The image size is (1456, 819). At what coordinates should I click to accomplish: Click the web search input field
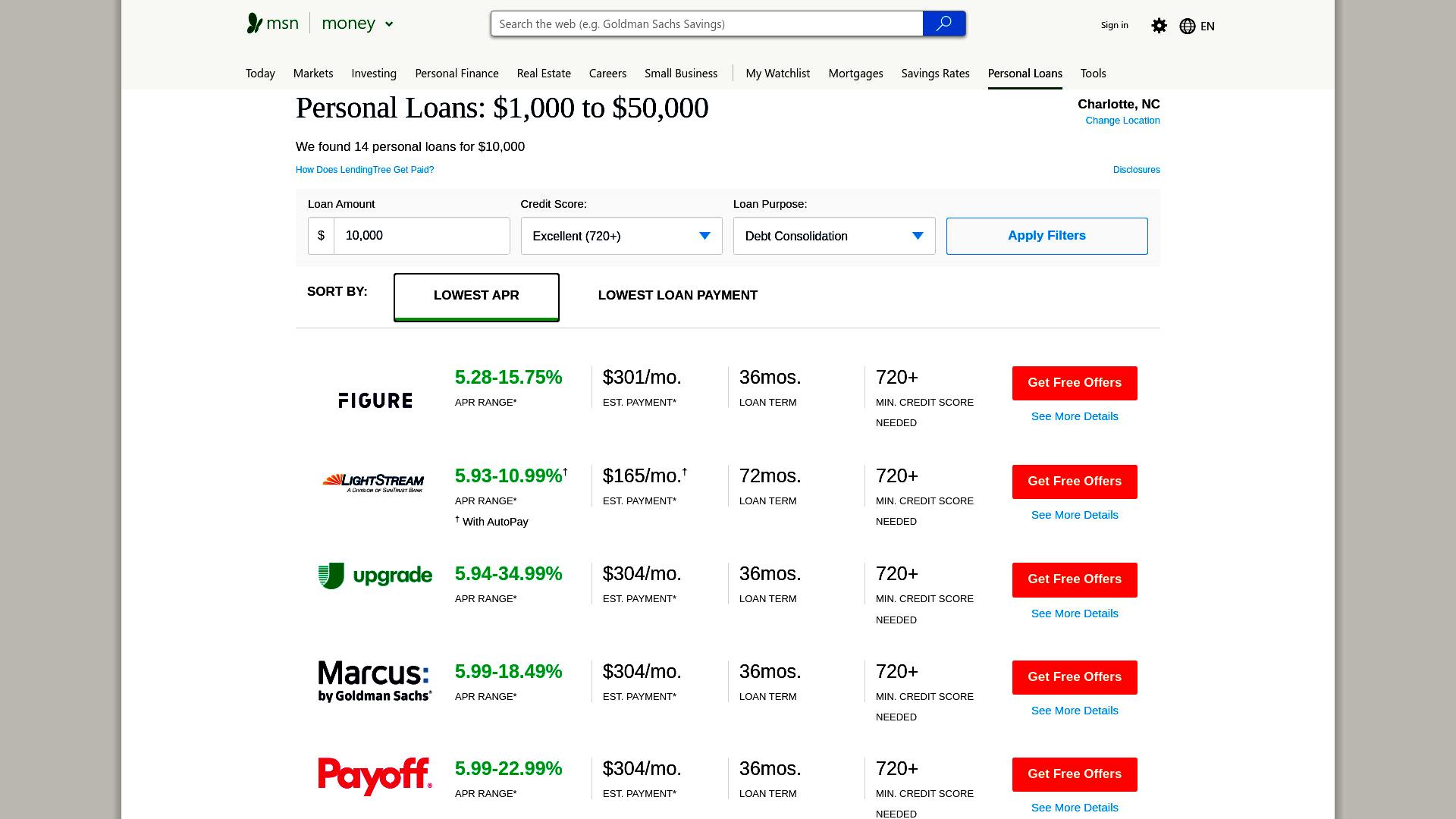coord(707,24)
